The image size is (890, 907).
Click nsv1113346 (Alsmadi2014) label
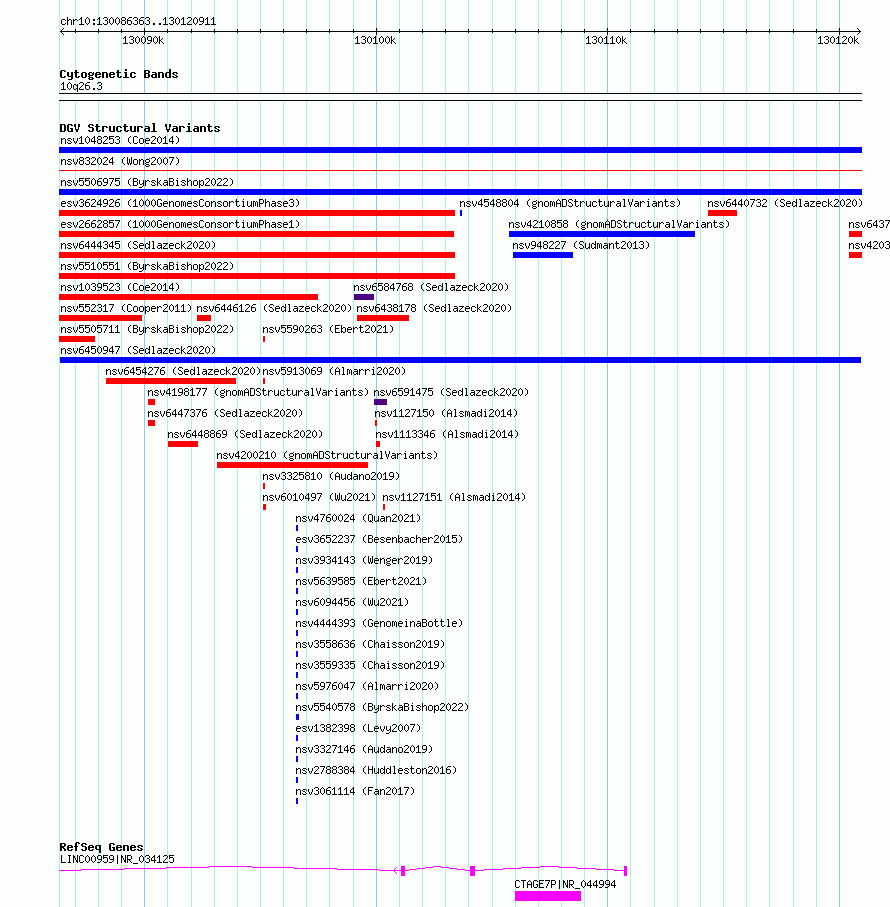(x=447, y=434)
